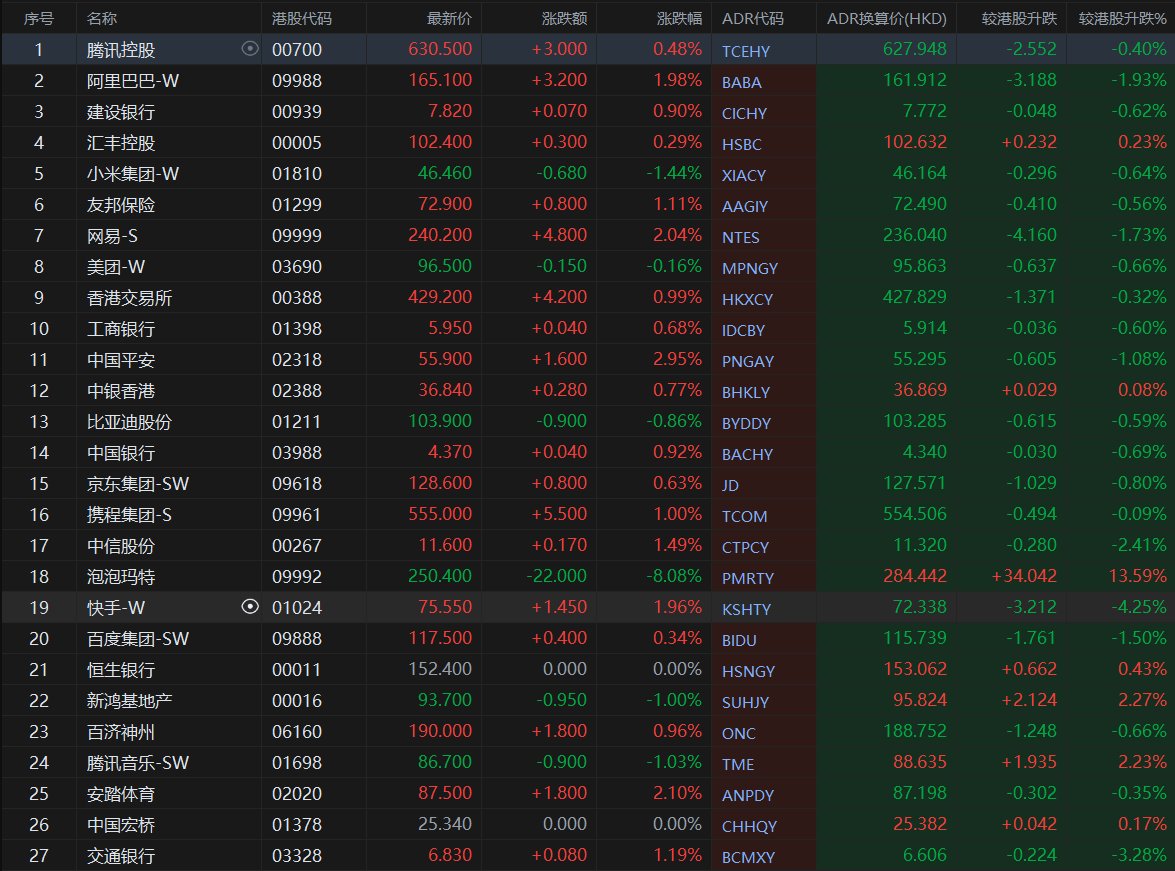Screen dimensions: 1175x871
Task: Click ADR code PMRTY
Action: click(x=747, y=578)
